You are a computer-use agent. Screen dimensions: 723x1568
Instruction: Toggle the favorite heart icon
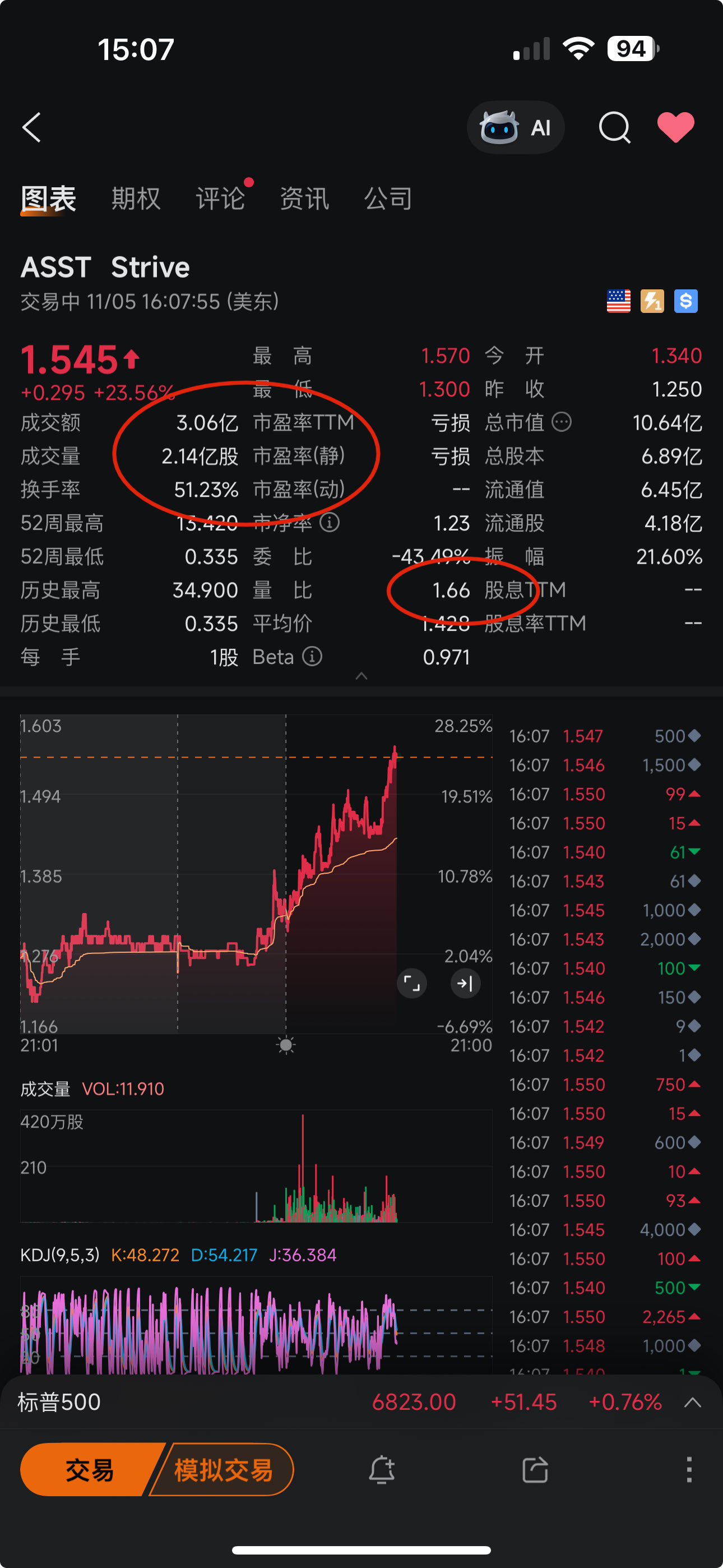[x=675, y=127]
